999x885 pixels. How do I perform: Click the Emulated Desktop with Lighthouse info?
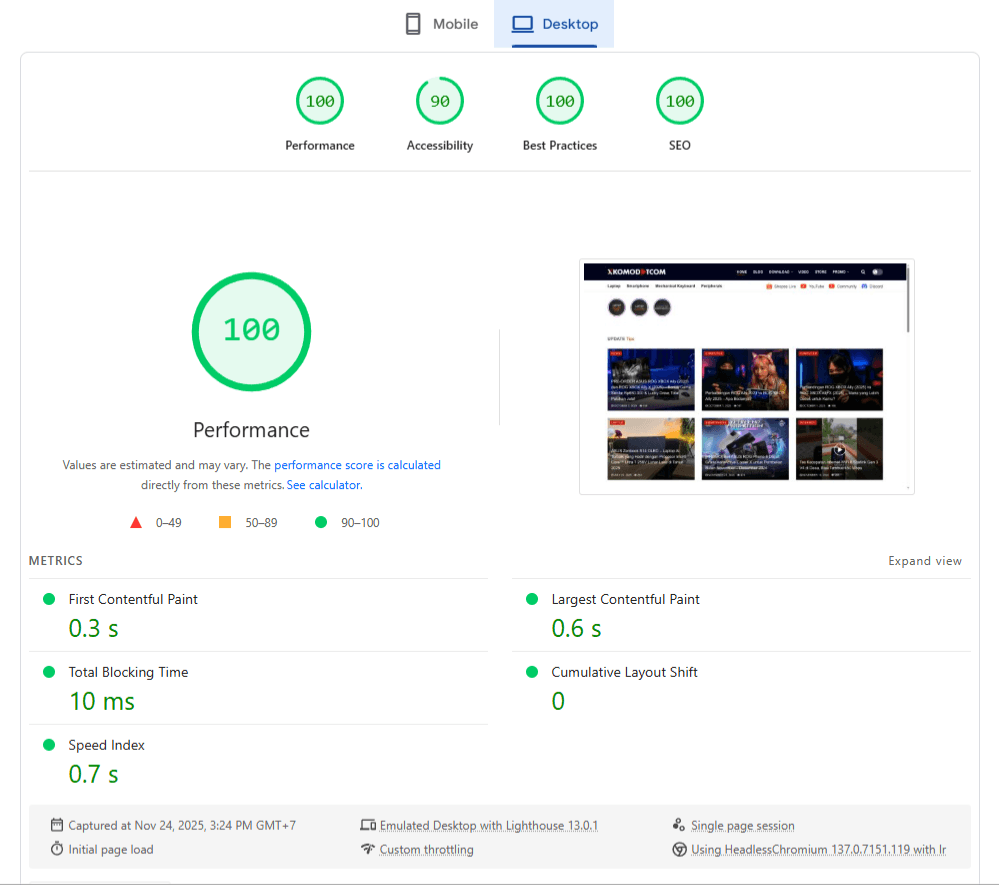point(488,826)
